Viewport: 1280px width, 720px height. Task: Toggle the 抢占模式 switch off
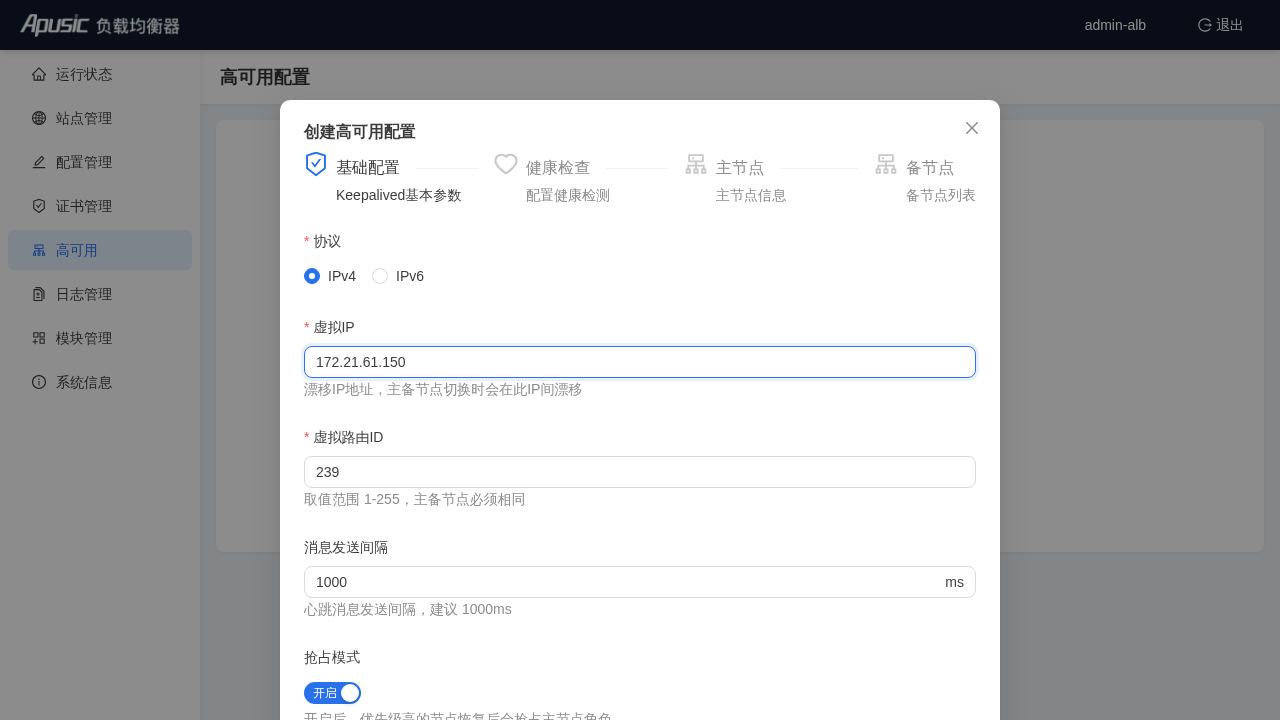coord(332,693)
